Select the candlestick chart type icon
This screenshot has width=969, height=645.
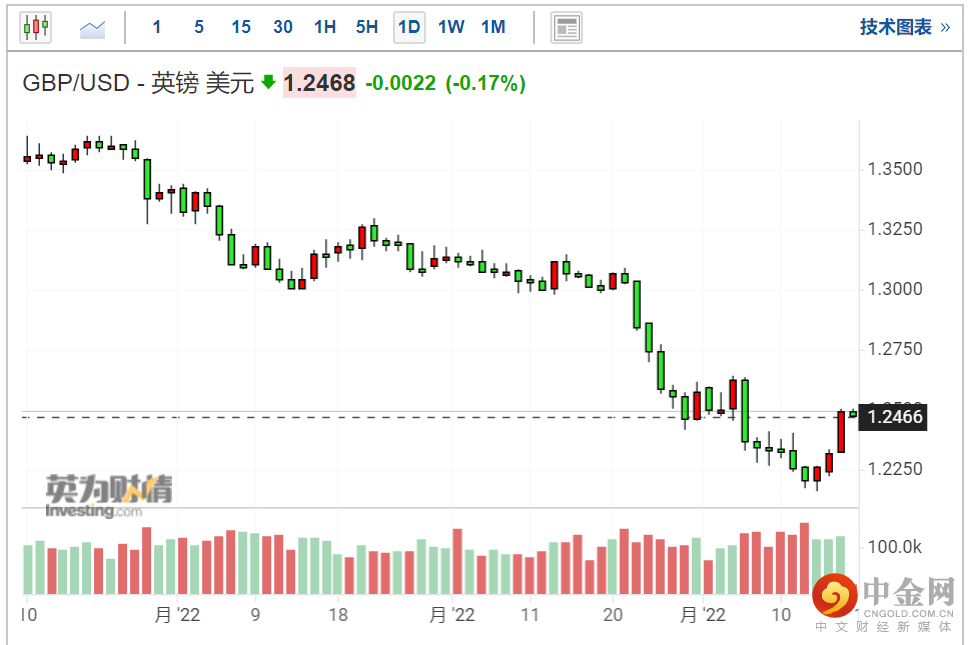click(35, 27)
